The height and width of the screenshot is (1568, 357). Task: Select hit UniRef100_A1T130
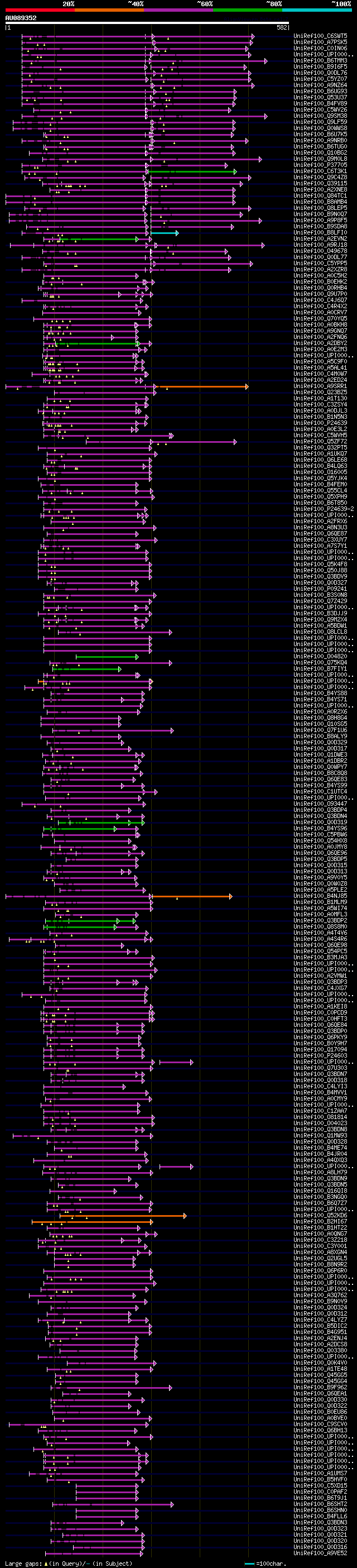(321, 398)
